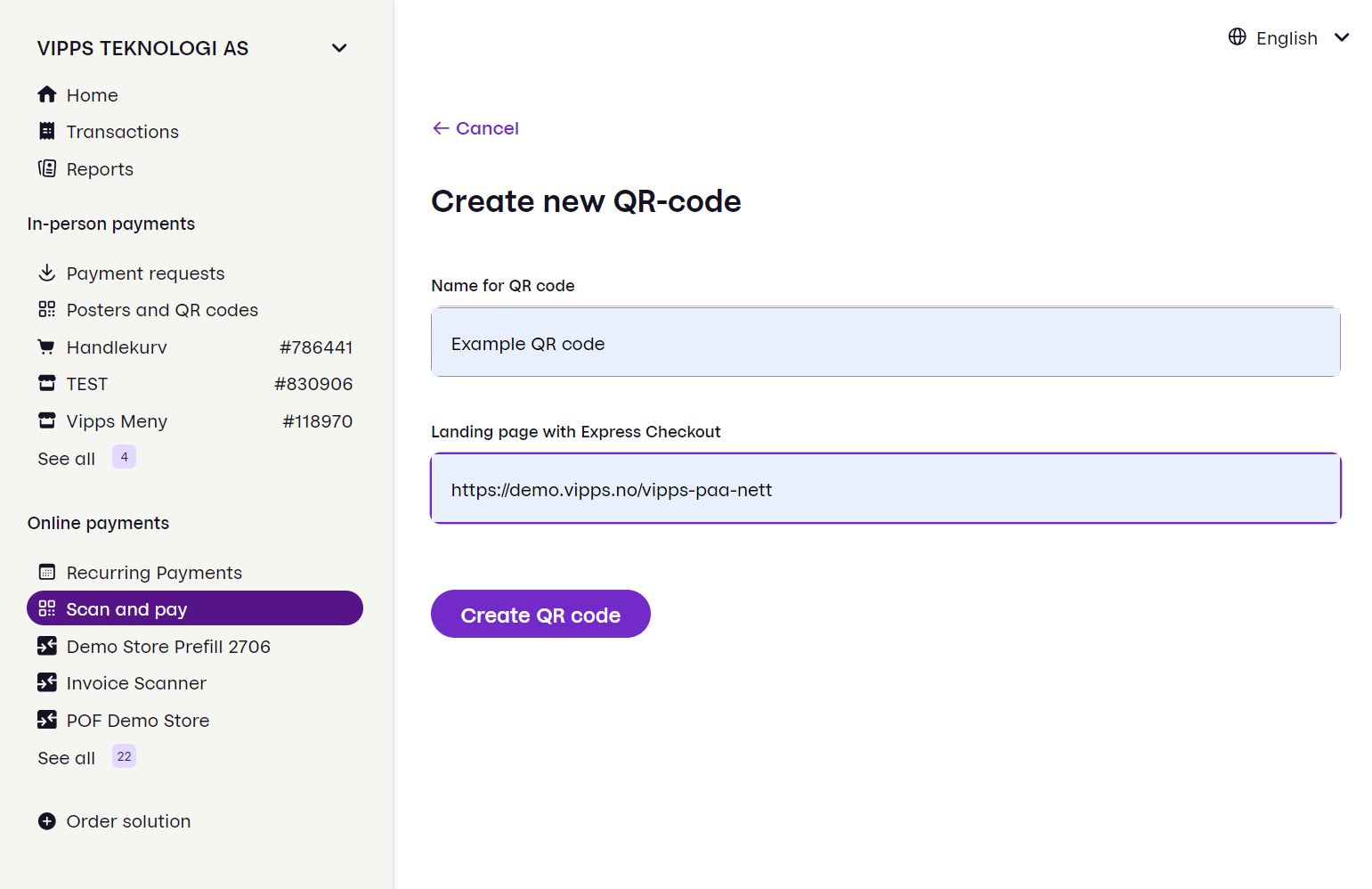Screen dimensions: 1372x889
Task: Click the Posters and QR codes icon
Action: [x=47, y=309]
